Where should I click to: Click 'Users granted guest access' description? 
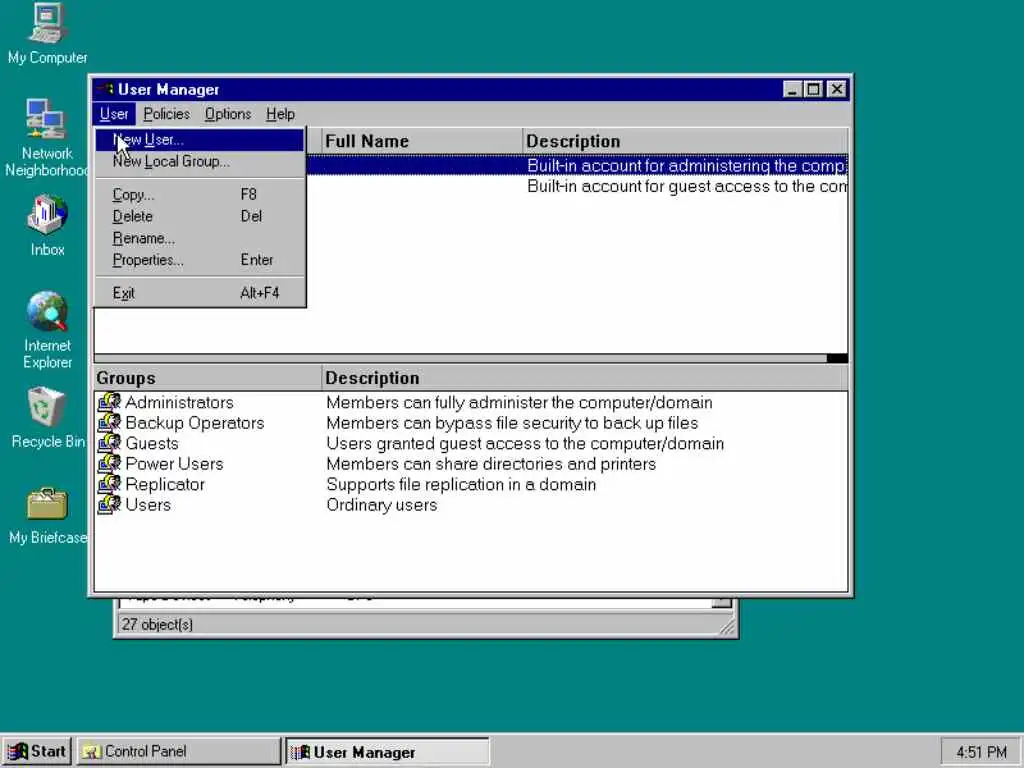point(525,443)
